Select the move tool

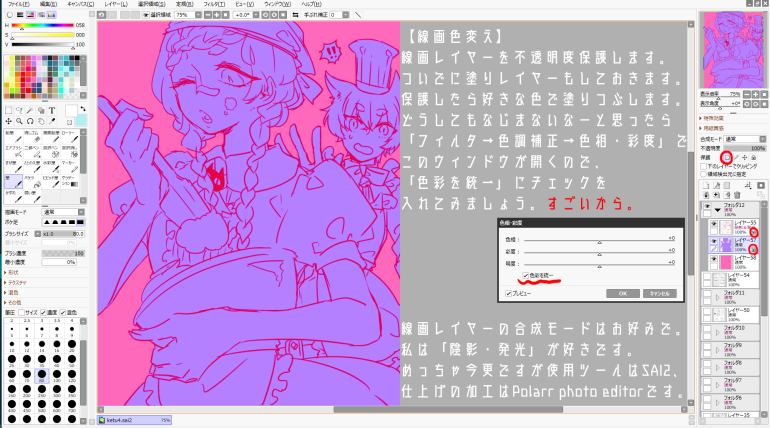pos(9,121)
